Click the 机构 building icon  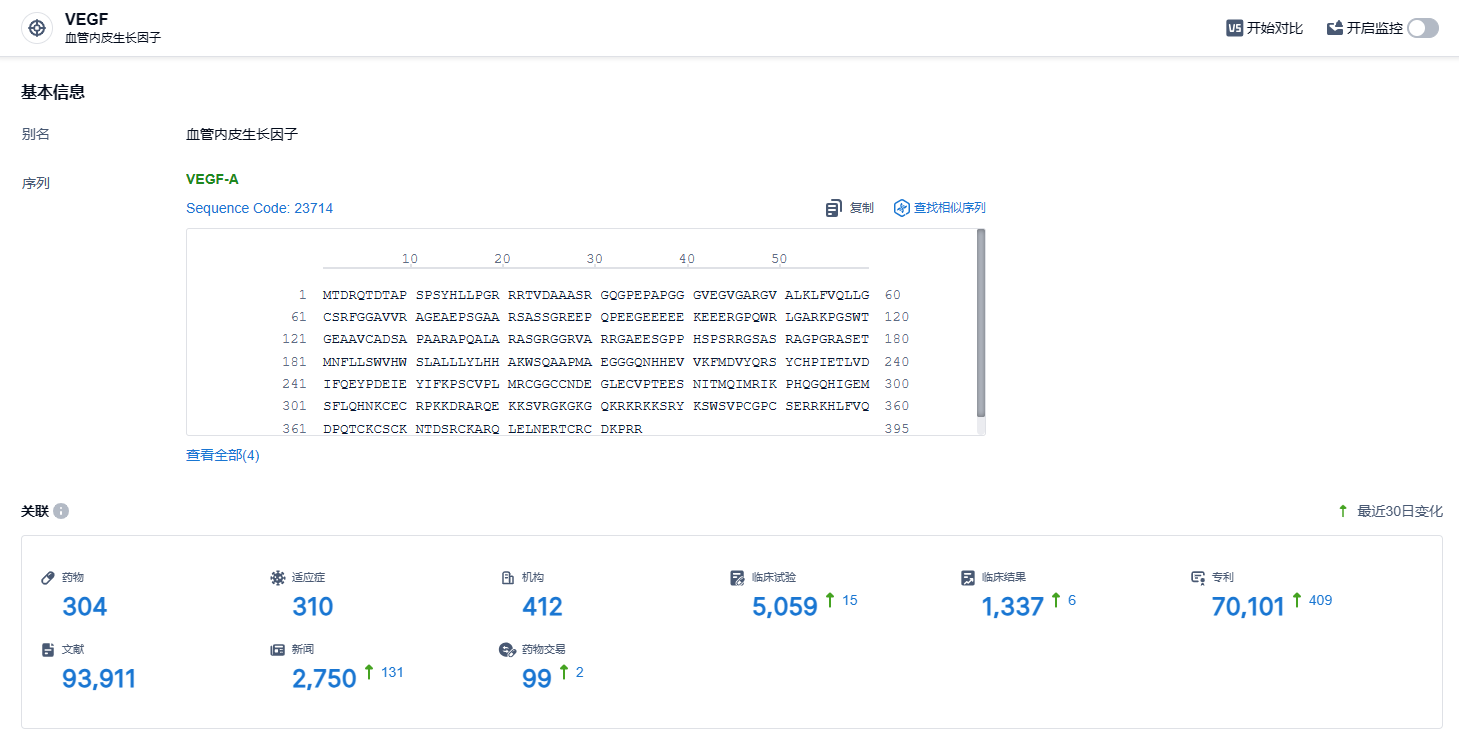tap(508, 578)
